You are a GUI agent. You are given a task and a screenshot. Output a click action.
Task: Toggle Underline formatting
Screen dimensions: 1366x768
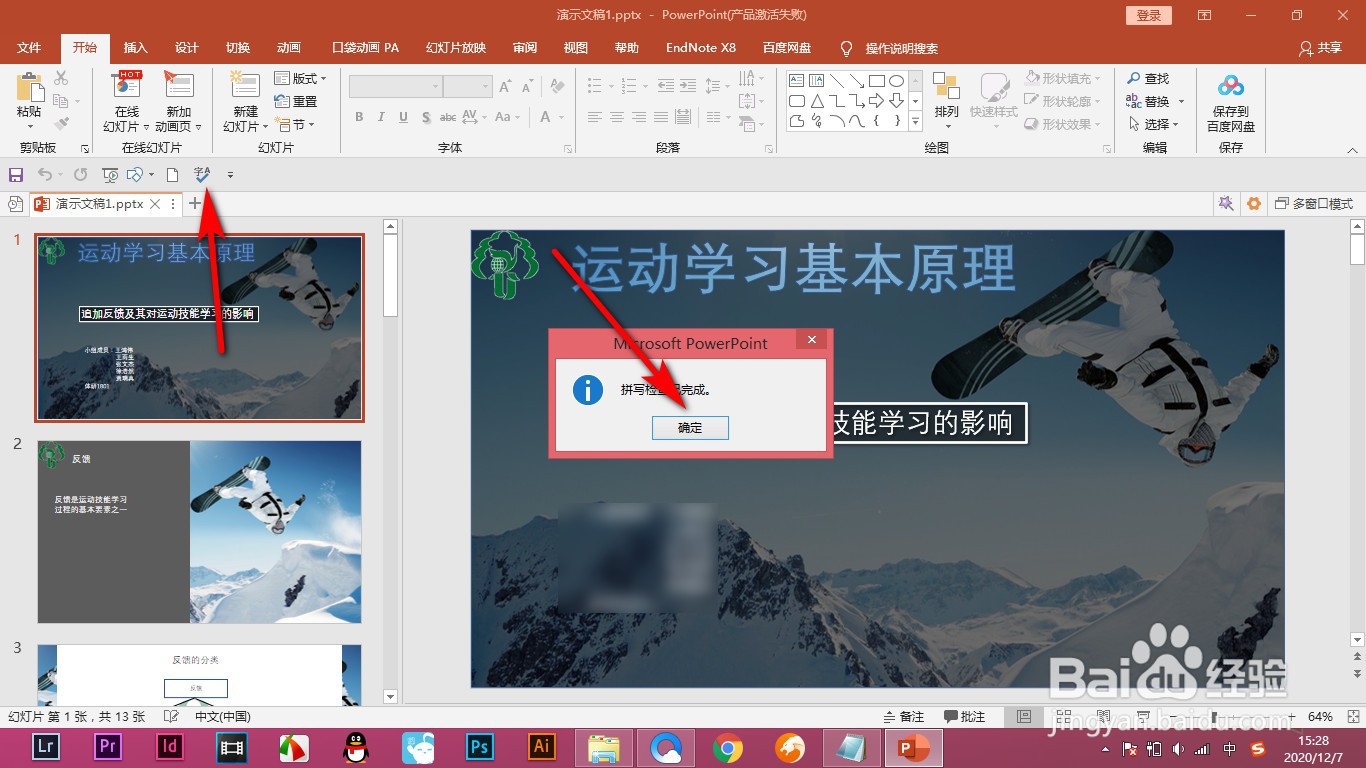403,117
